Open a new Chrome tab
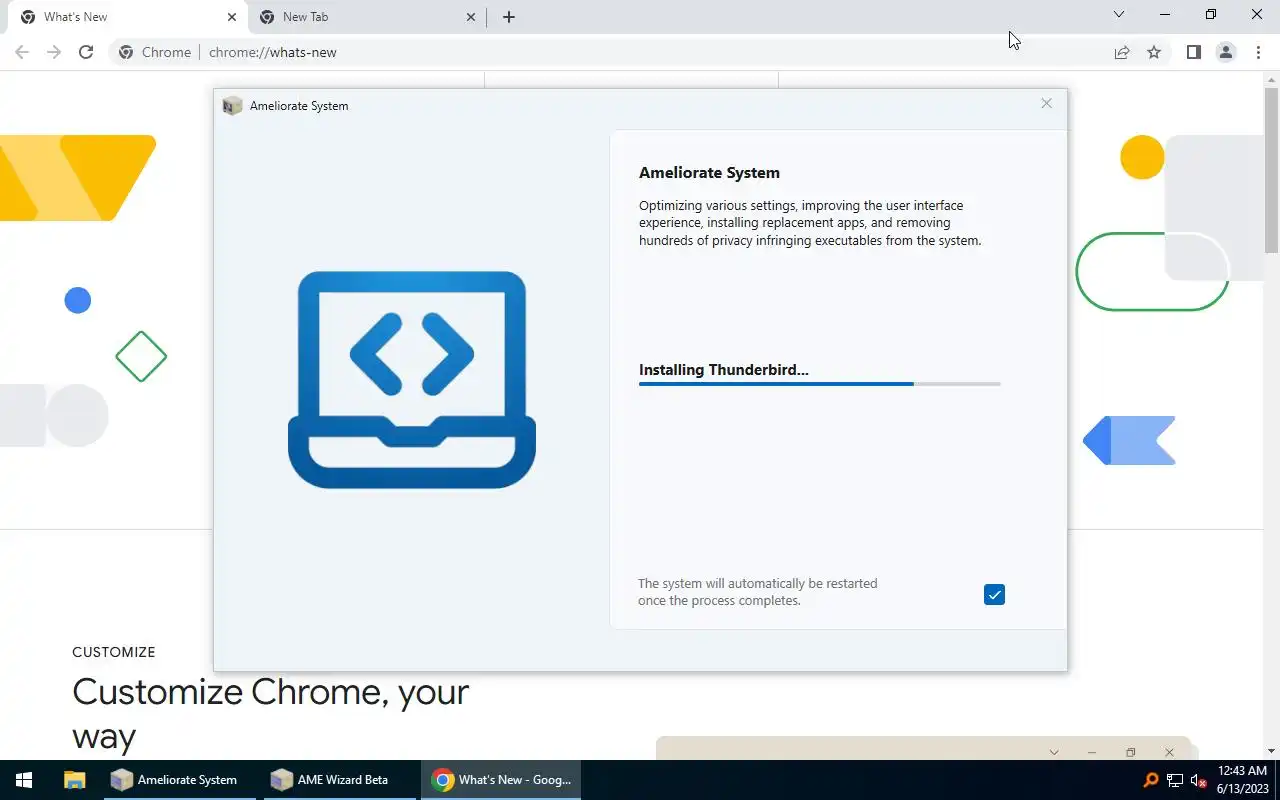The height and width of the screenshot is (800, 1280). point(509,17)
